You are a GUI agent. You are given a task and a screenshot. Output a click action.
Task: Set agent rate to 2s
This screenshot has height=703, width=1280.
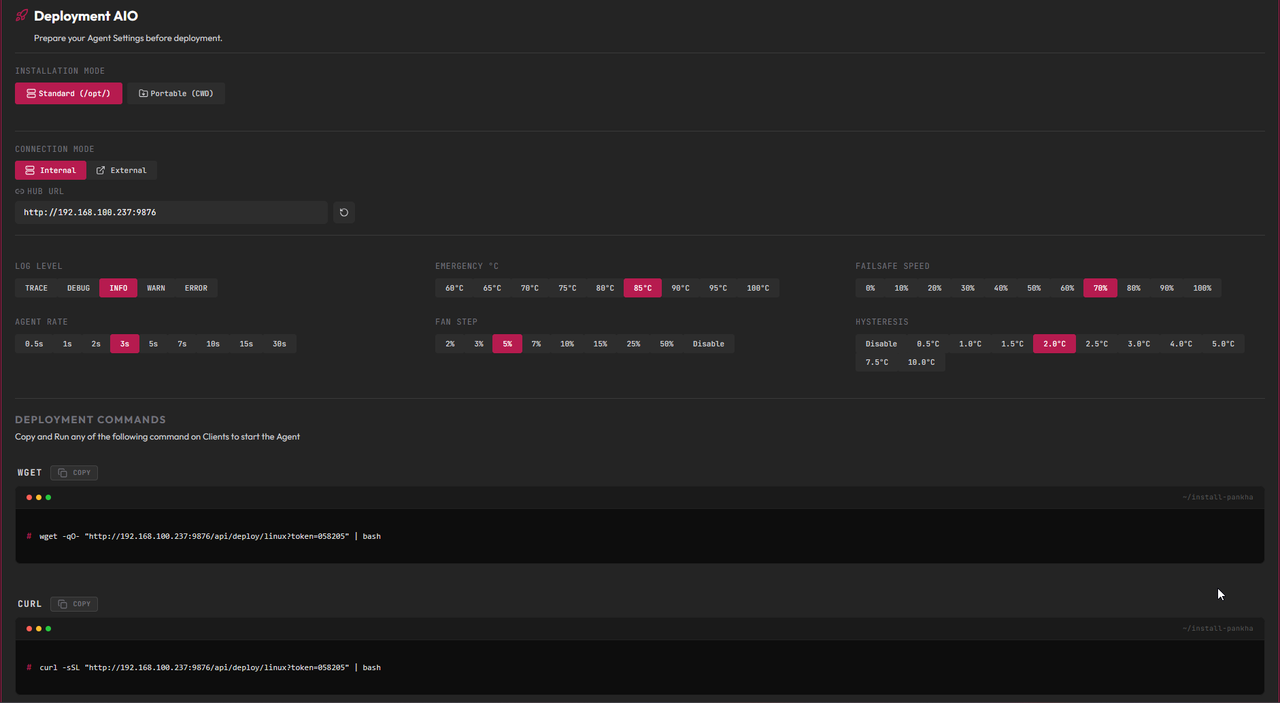point(96,344)
